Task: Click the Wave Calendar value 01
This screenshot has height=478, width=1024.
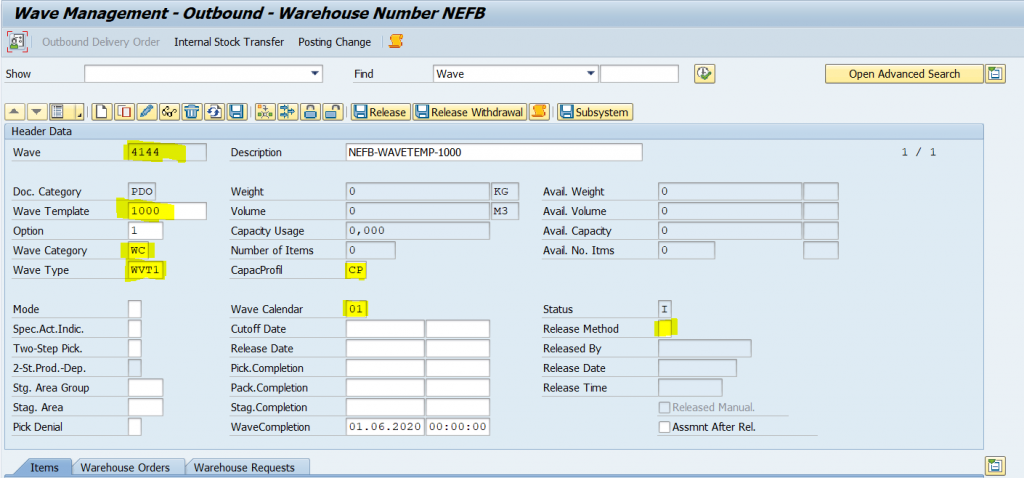Action: [x=356, y=309]
